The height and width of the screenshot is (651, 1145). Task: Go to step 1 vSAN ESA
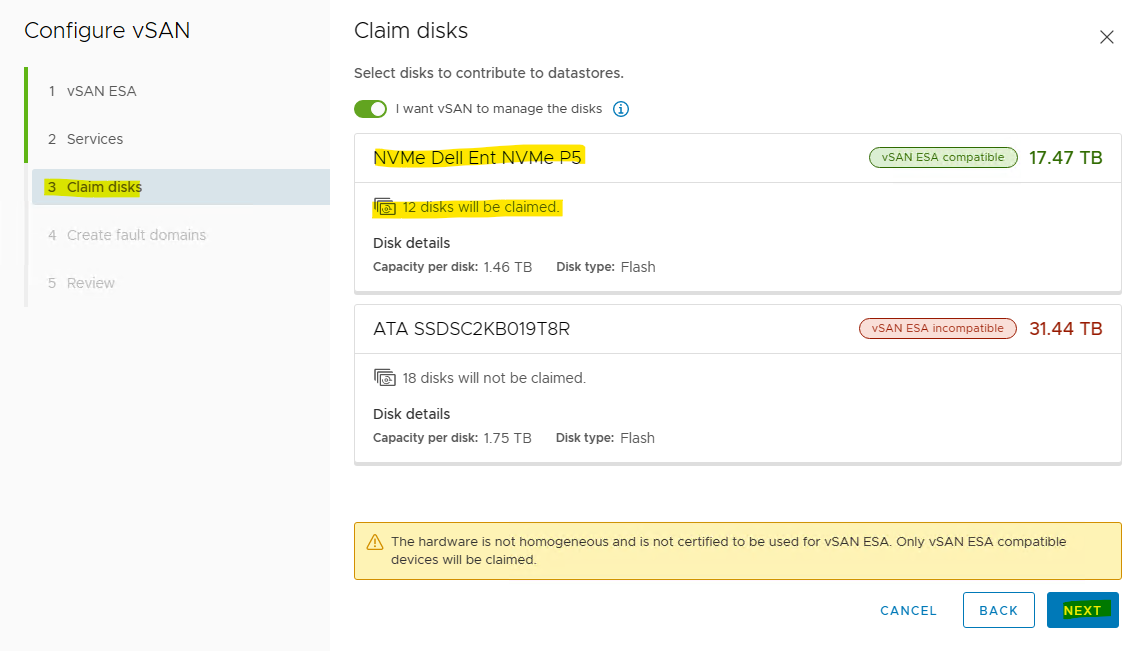(x=101, y=91)
